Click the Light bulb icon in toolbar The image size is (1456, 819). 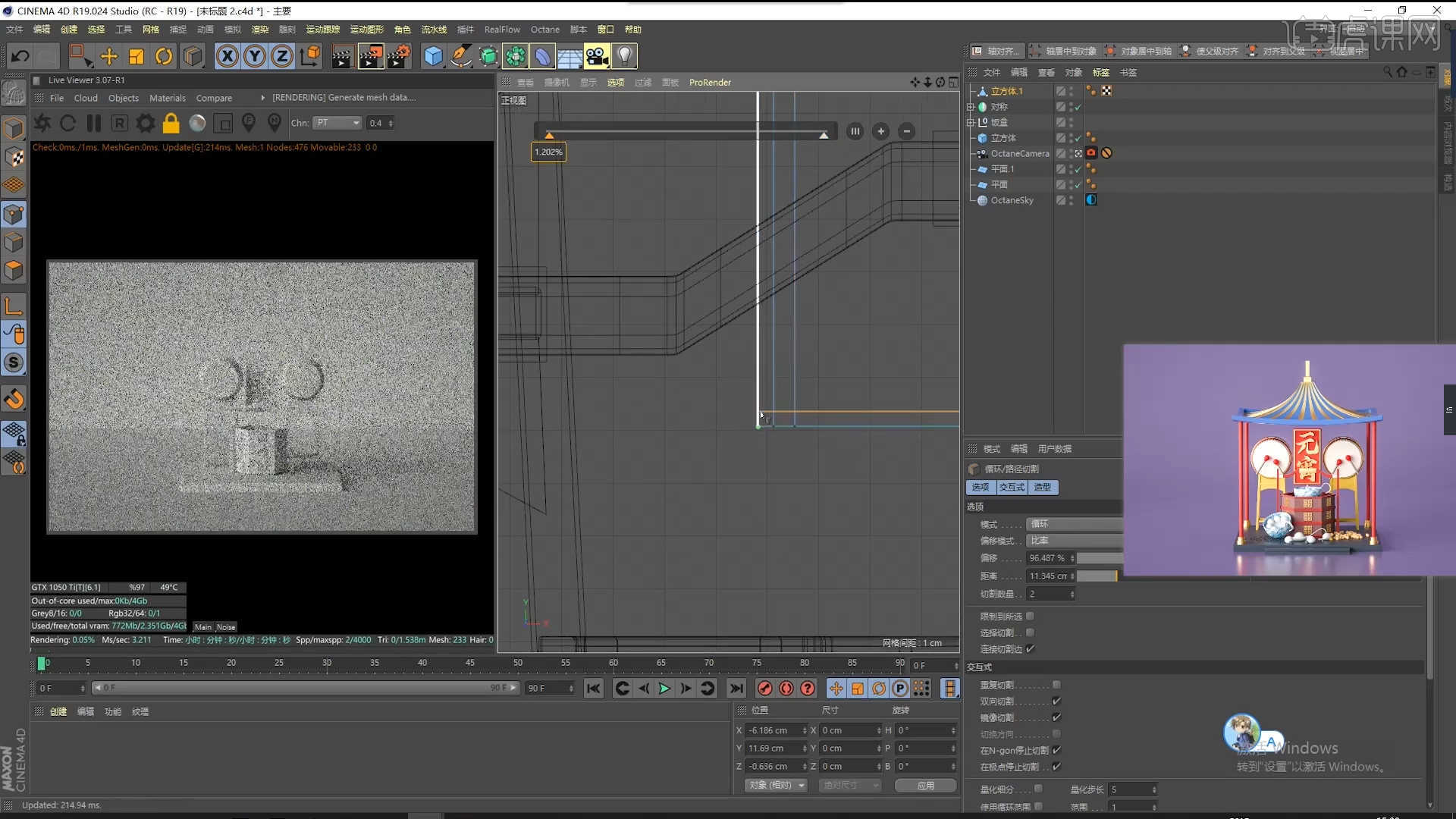624,56
